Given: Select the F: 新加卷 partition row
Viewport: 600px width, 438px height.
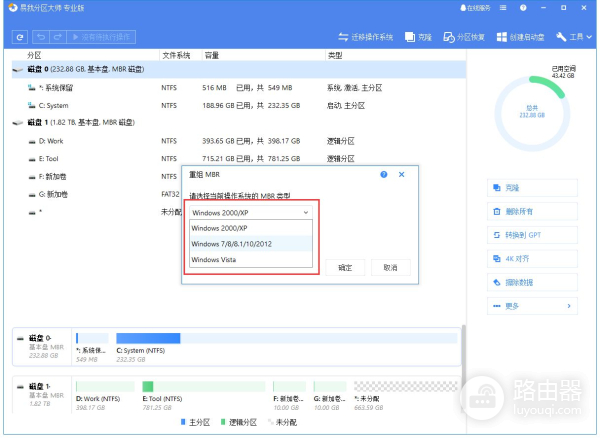Looking at the screenshot, I should (96, 176).
